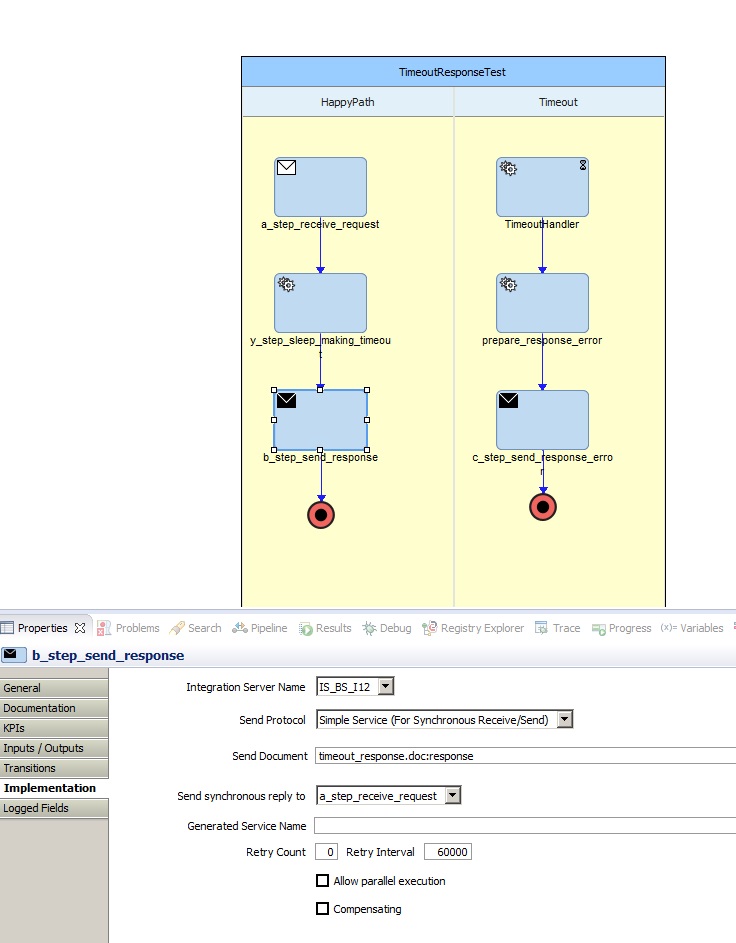The height and width of the screenshot is (943, 736).
Task: Select the c_step_send_response_error step box
Action: pyautogui.click(x=542, y=420)
